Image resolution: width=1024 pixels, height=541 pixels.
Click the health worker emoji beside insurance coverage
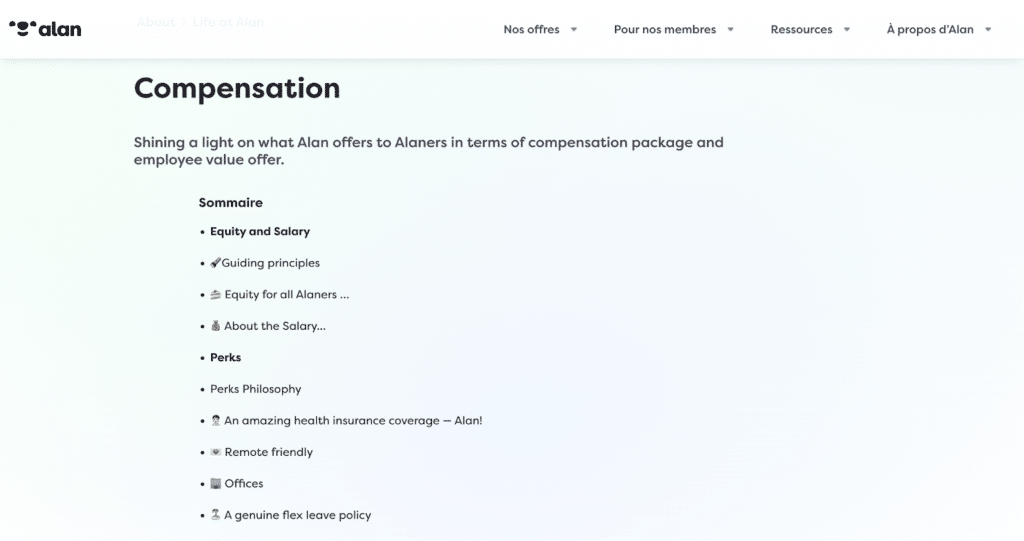pyautogui.click(x=216, y=421)
